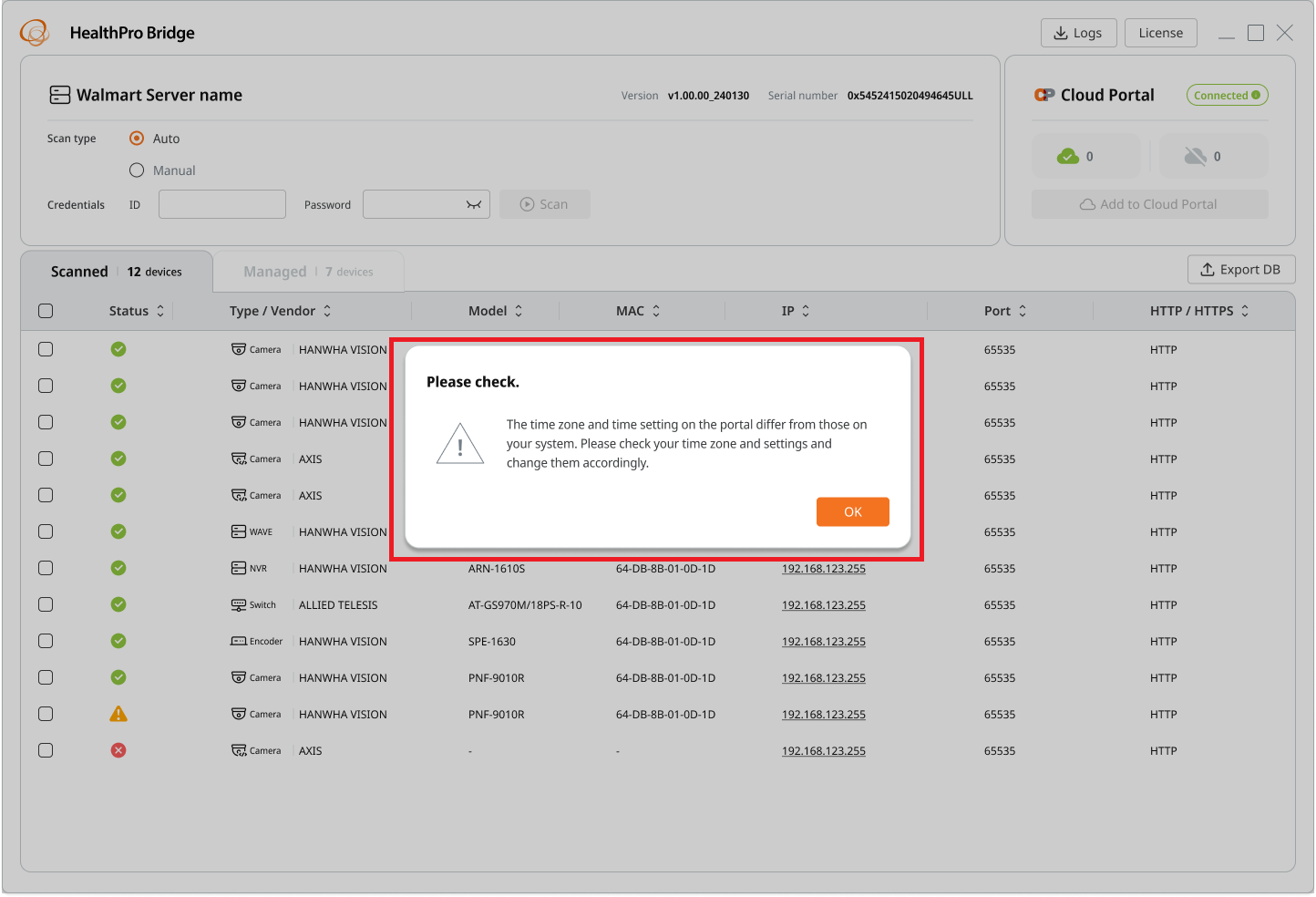The width and height of the screenshot is (1316, 897).
Task: Click the red error status icon
Action: pos(118,750)
